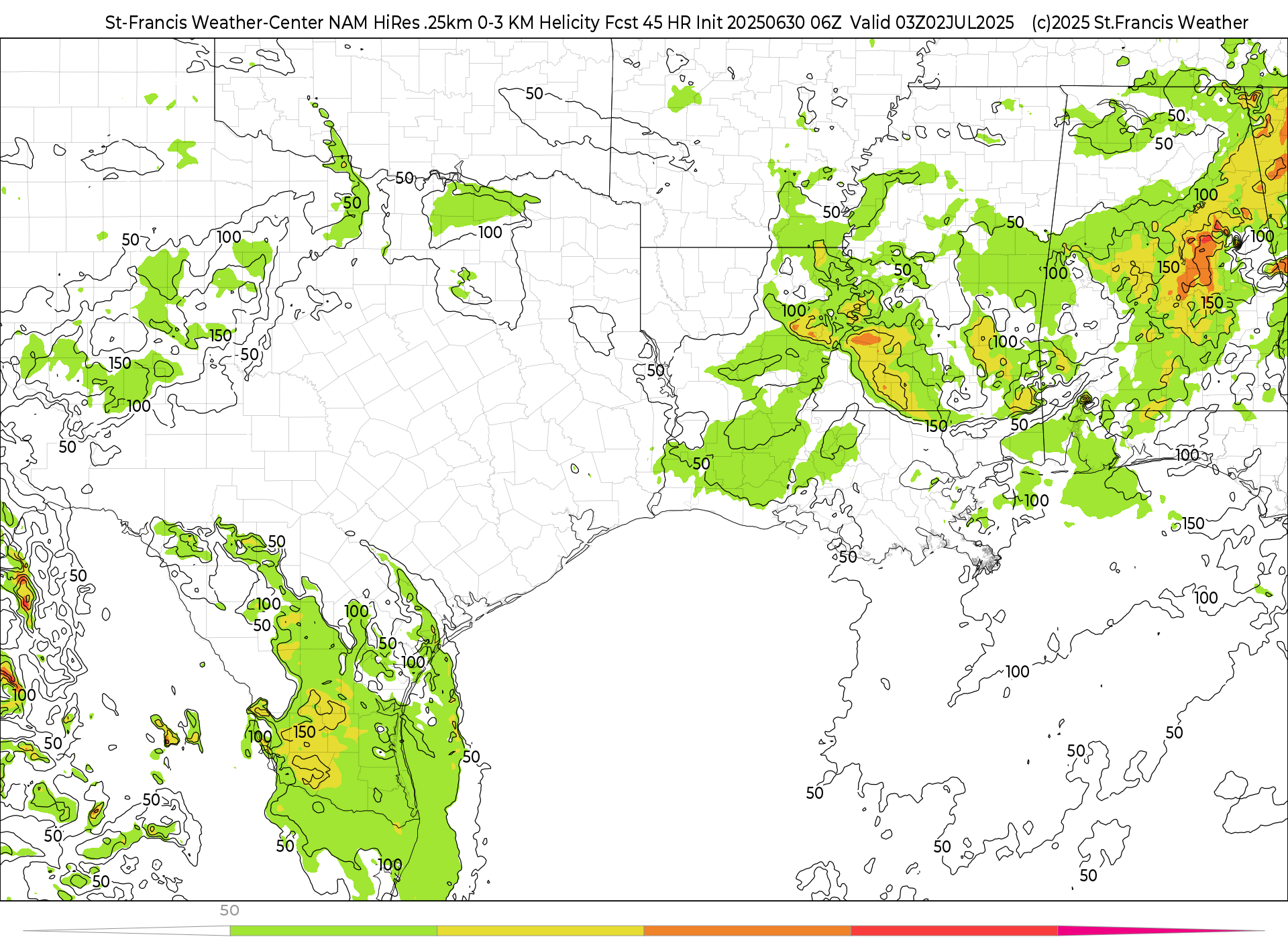This screenshot has height=939, width=1288.
Task: Click the orange segment of the color bar
Action: (747, 931)
